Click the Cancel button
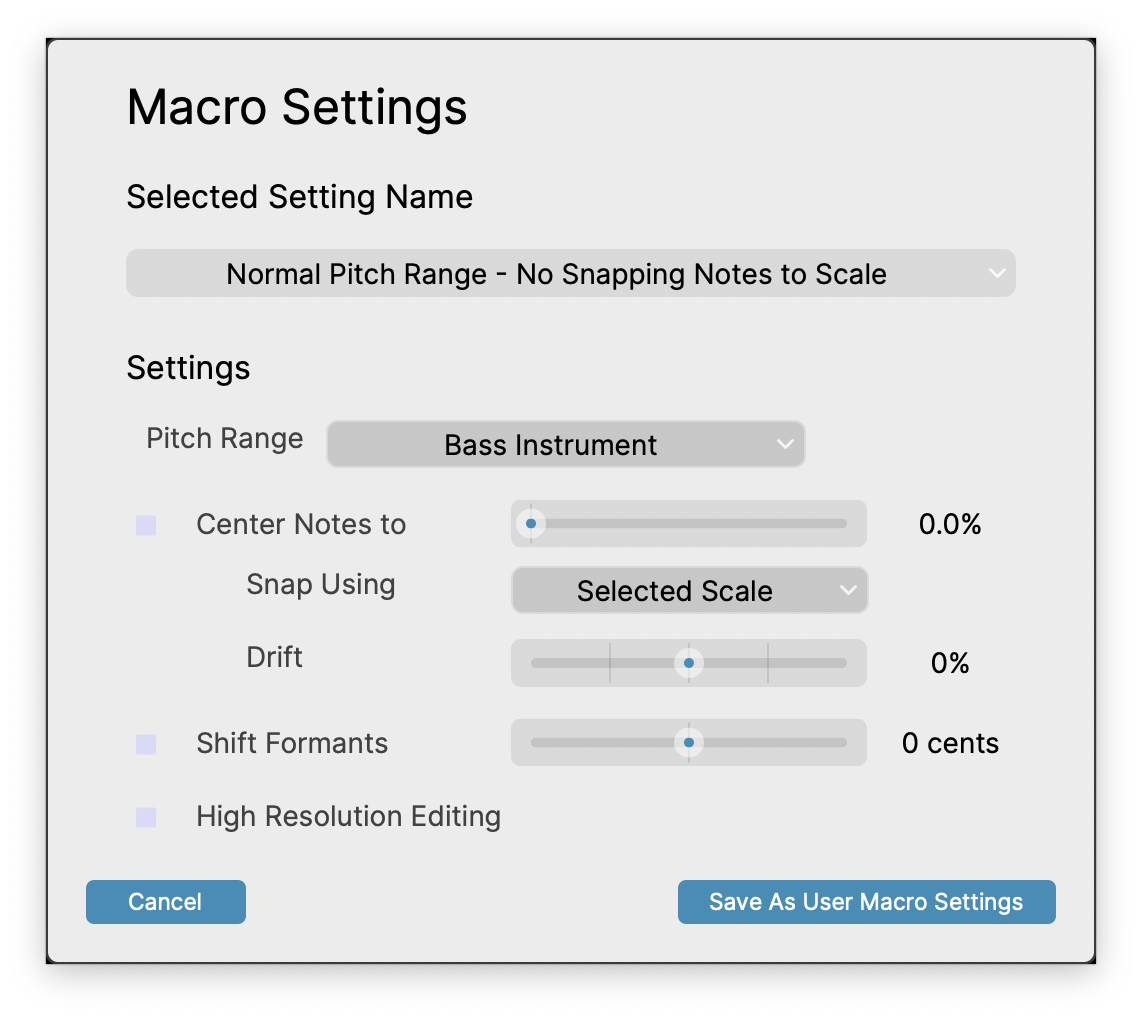The height and width of the screenshot is (1018, 1142). point(165,901)
